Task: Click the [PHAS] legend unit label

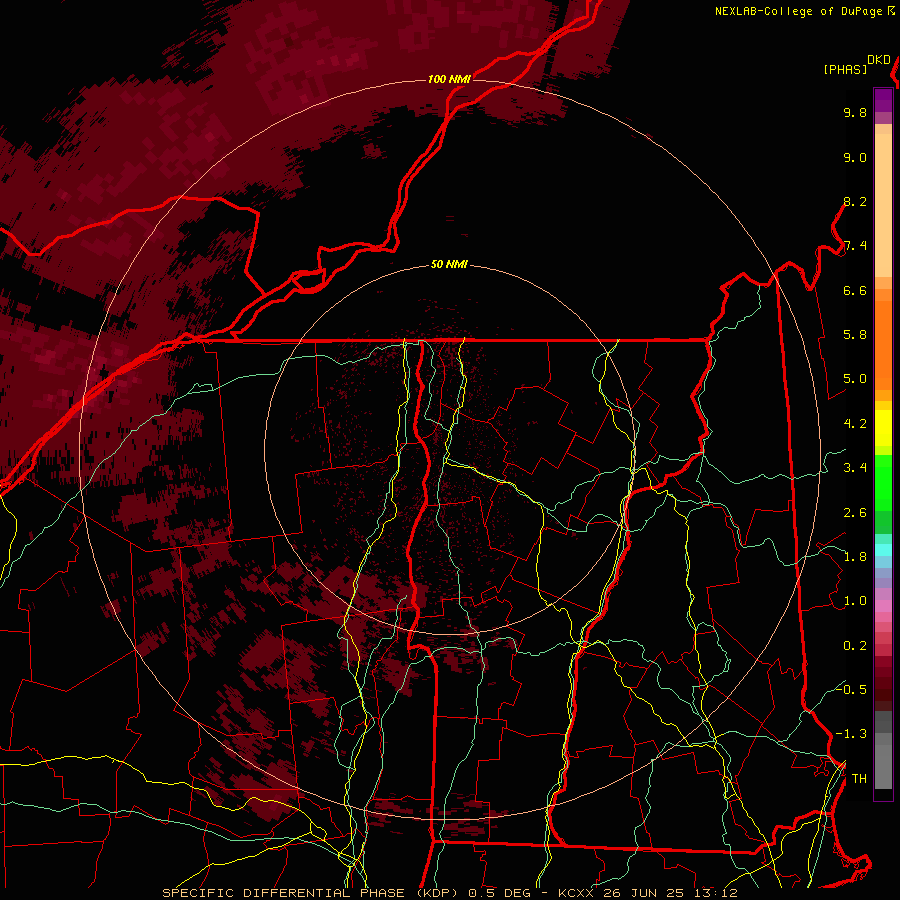Action: 845,69
